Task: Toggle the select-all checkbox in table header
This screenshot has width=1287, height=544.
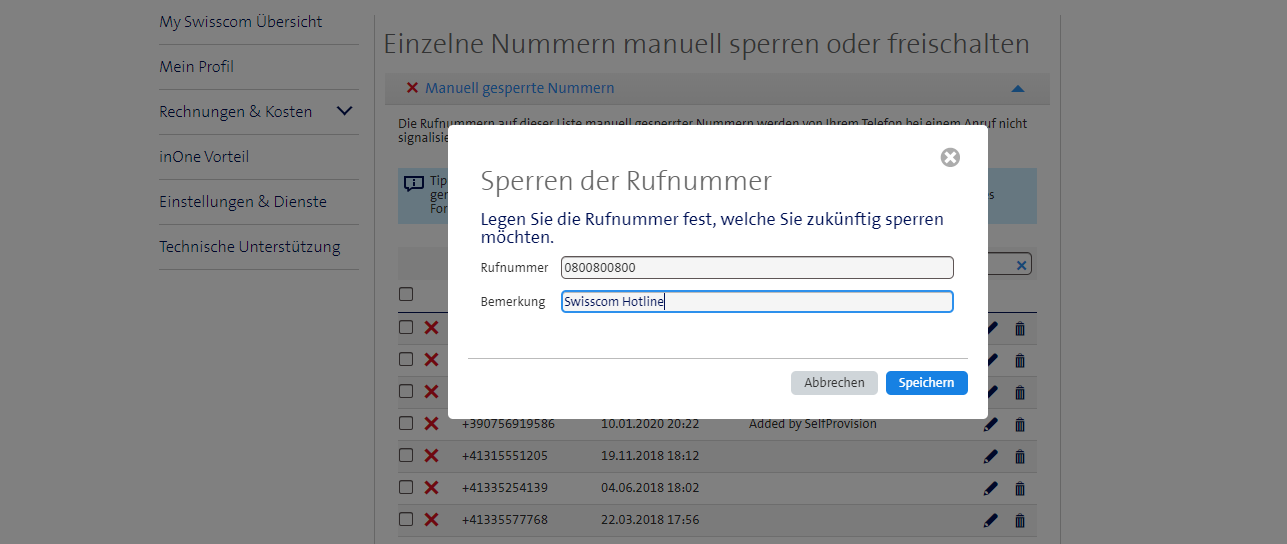Action: (406, 294)
